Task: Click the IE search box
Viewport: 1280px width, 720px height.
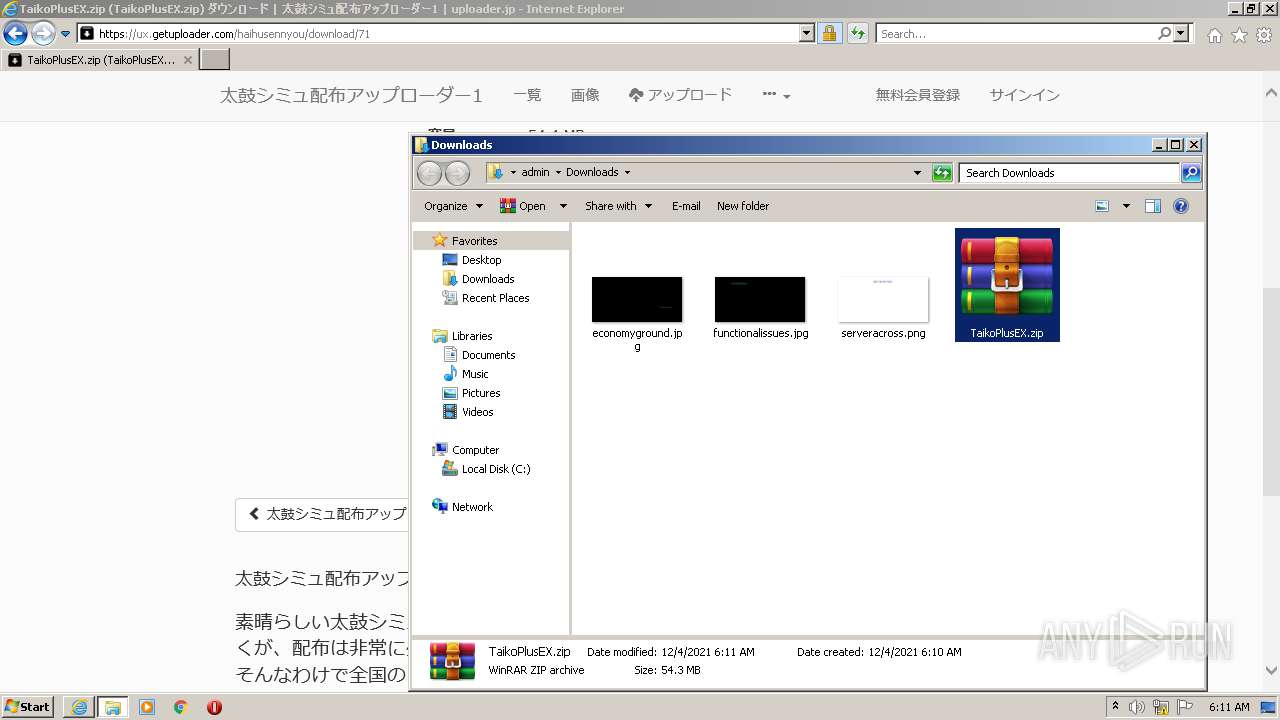Action: click(1017, 33)
